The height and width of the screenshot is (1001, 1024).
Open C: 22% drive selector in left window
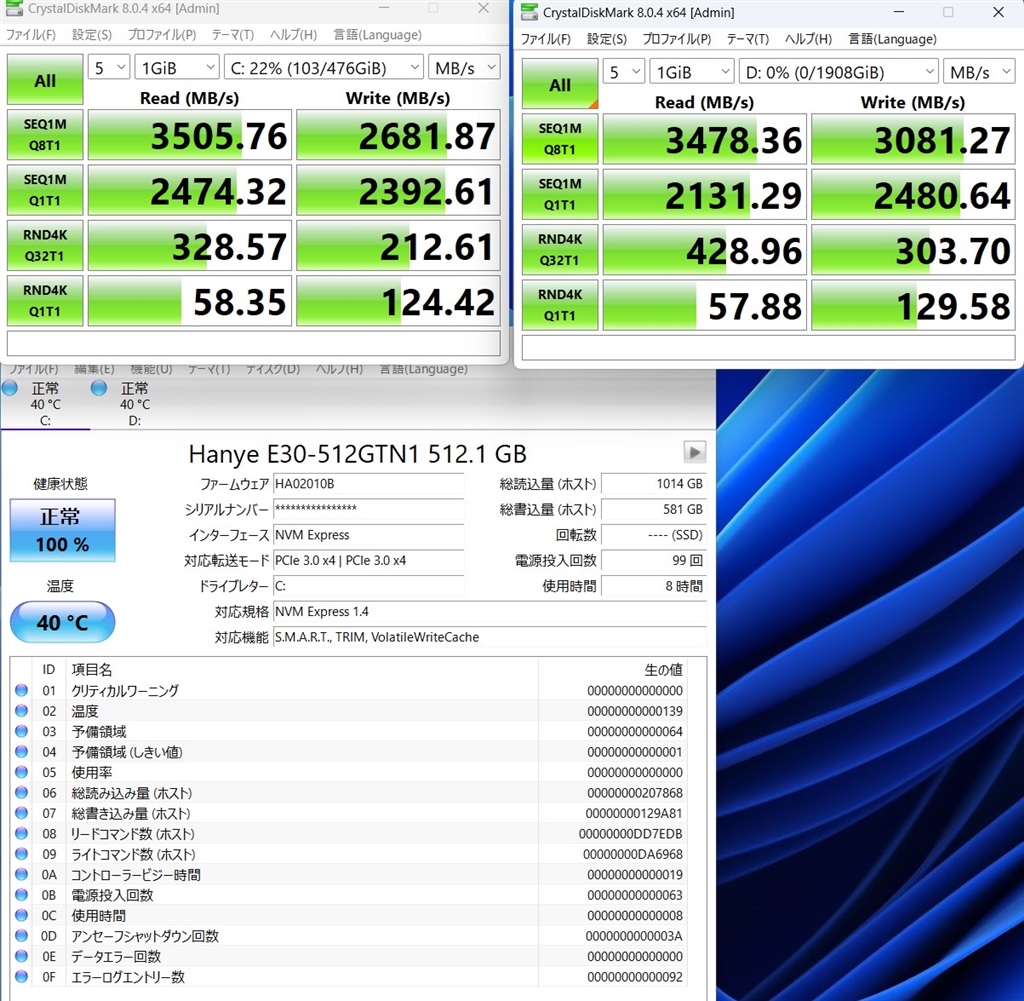click(324, 67)
